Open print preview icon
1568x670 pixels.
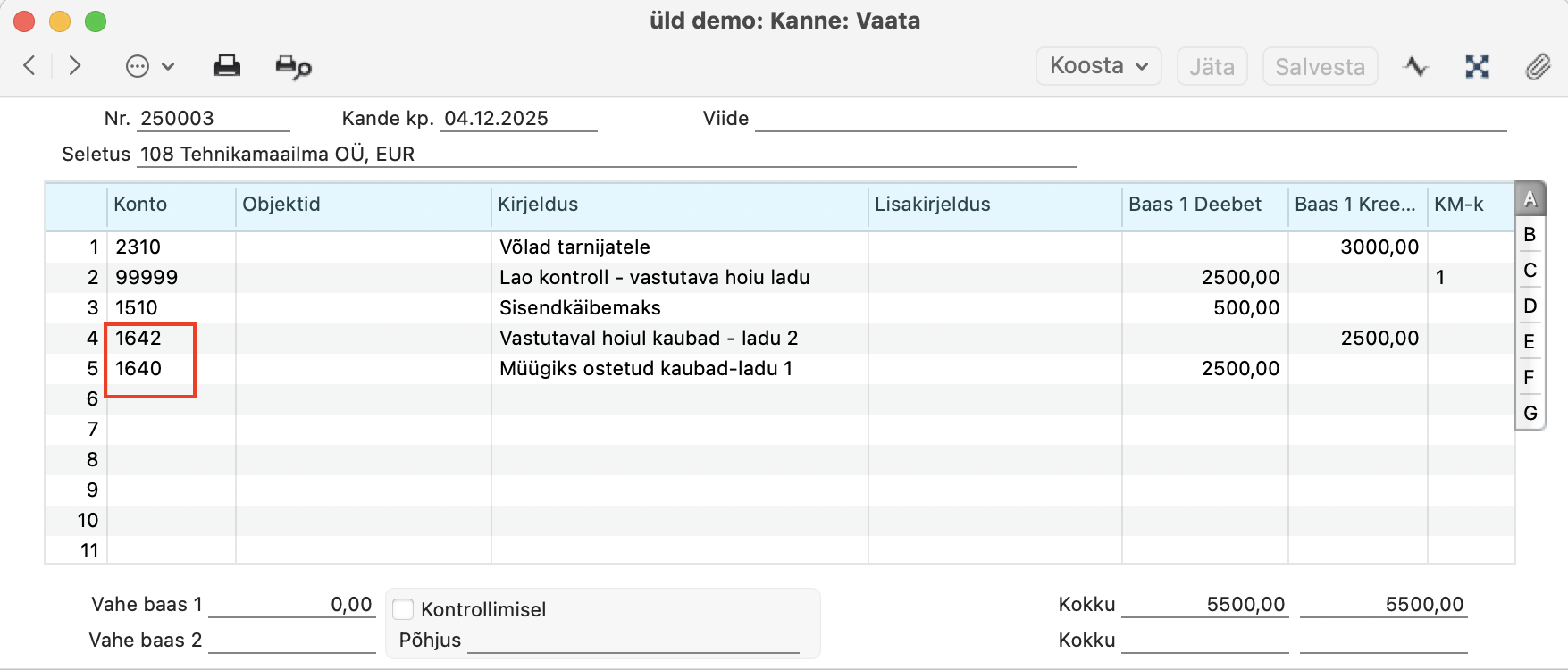[293, 67]
